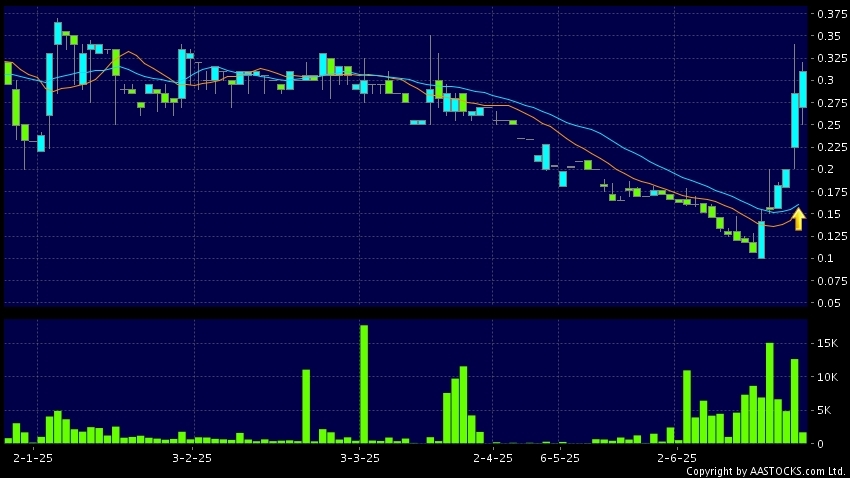Click the 0.375 price axis label
The width and height of the screenshot is (850, 478).
pos(832,14)
